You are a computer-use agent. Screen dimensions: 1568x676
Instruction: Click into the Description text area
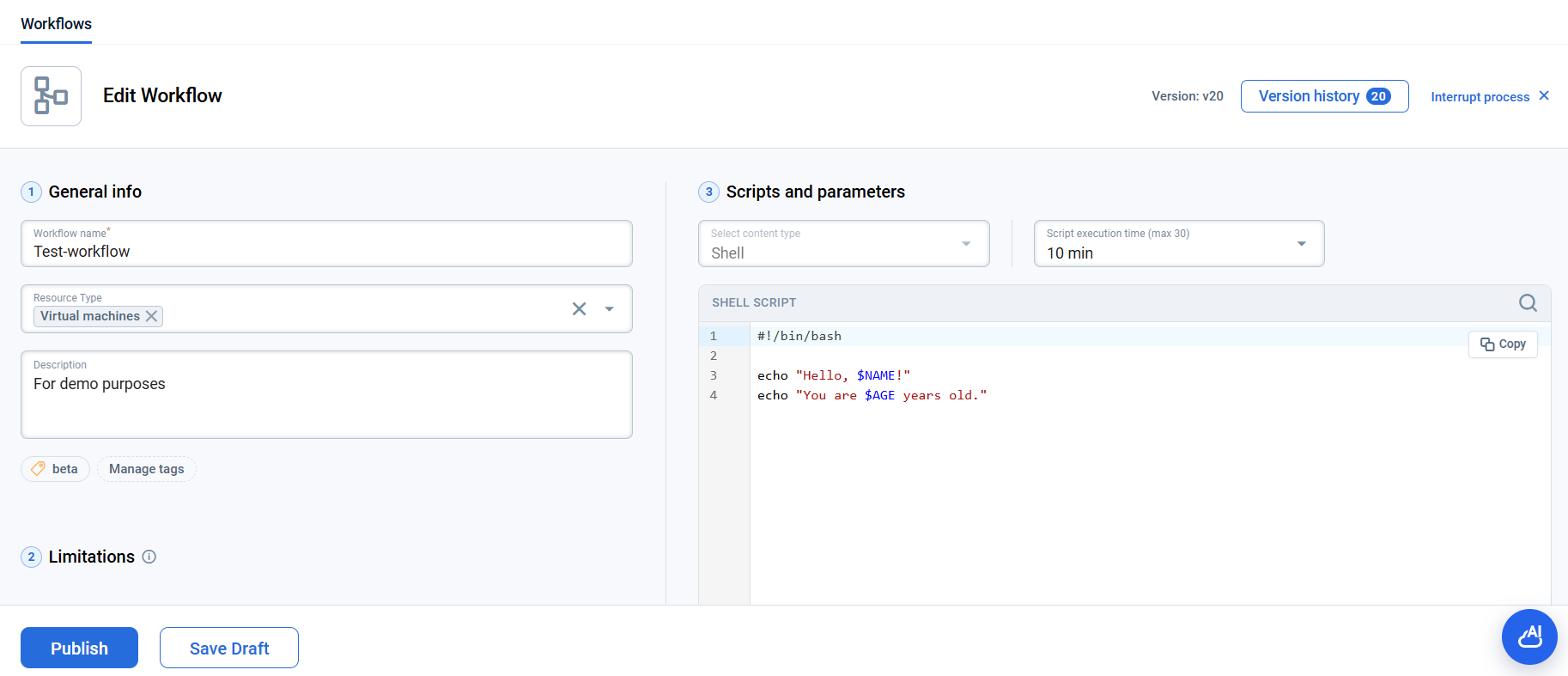326,395
